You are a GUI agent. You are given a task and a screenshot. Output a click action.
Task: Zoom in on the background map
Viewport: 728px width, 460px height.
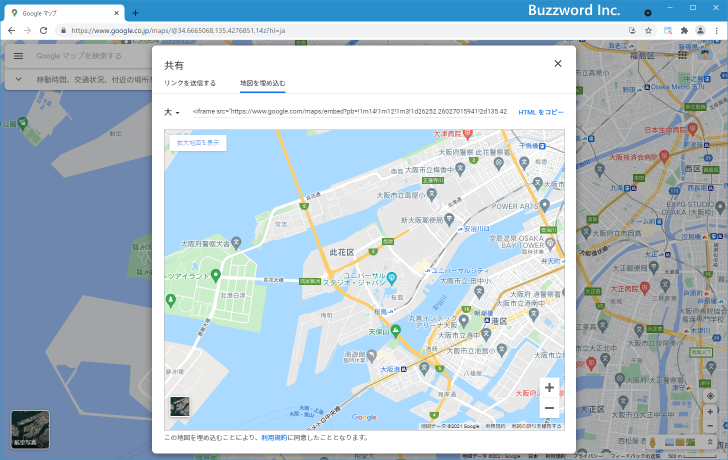click(x=710, y=412)
